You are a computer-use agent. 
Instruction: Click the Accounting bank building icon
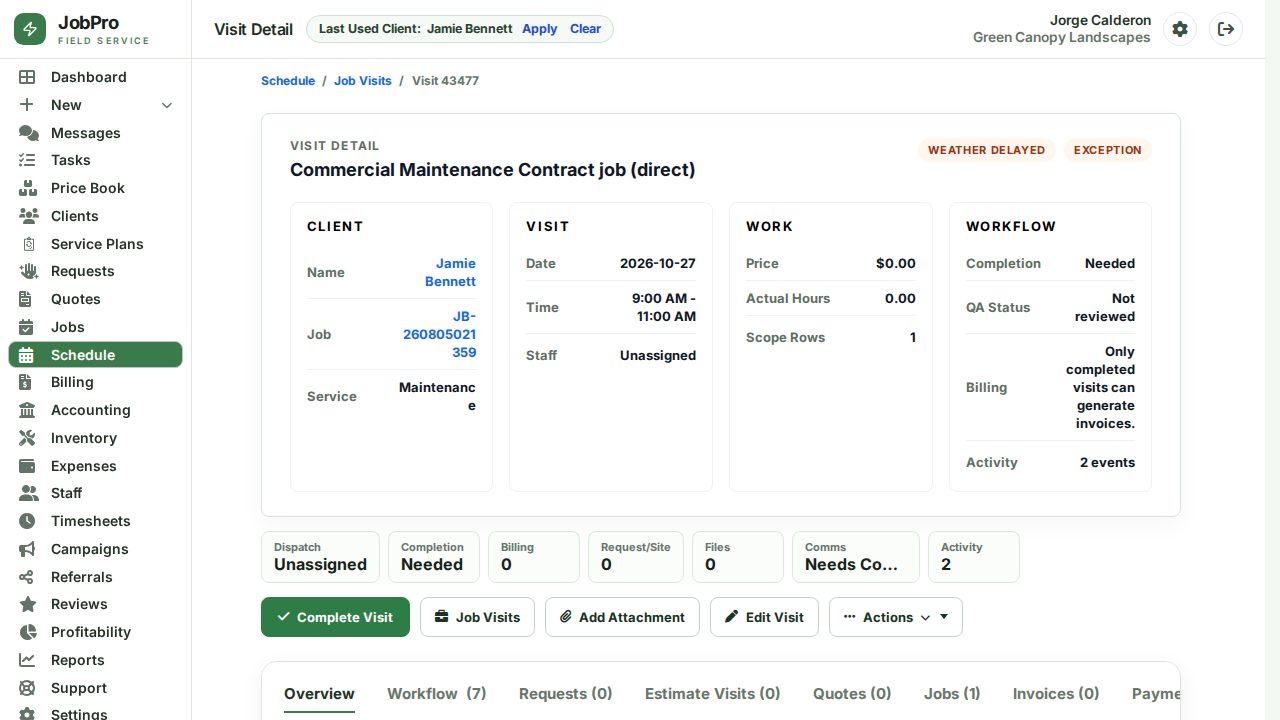point(27,410)
